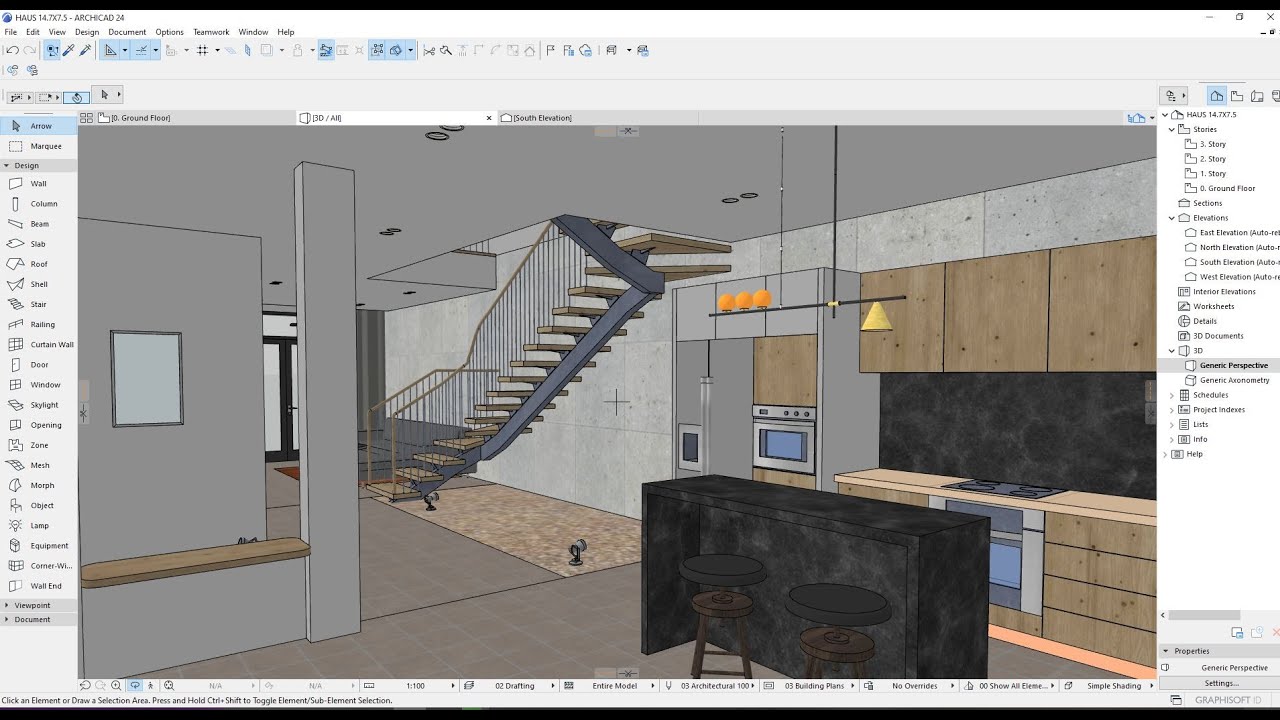Select the Opening tool
Image resolution: width=1280 pixels, height=720 pixels.
(39, 425)
